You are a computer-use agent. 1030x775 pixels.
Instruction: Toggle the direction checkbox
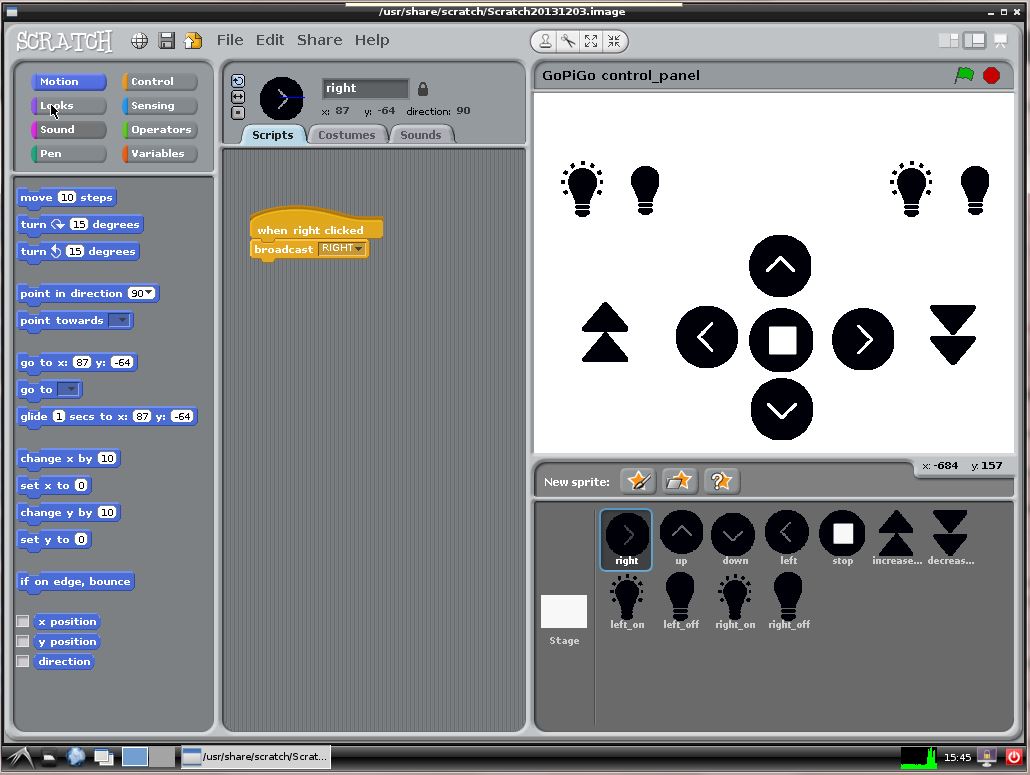[22, 661]
